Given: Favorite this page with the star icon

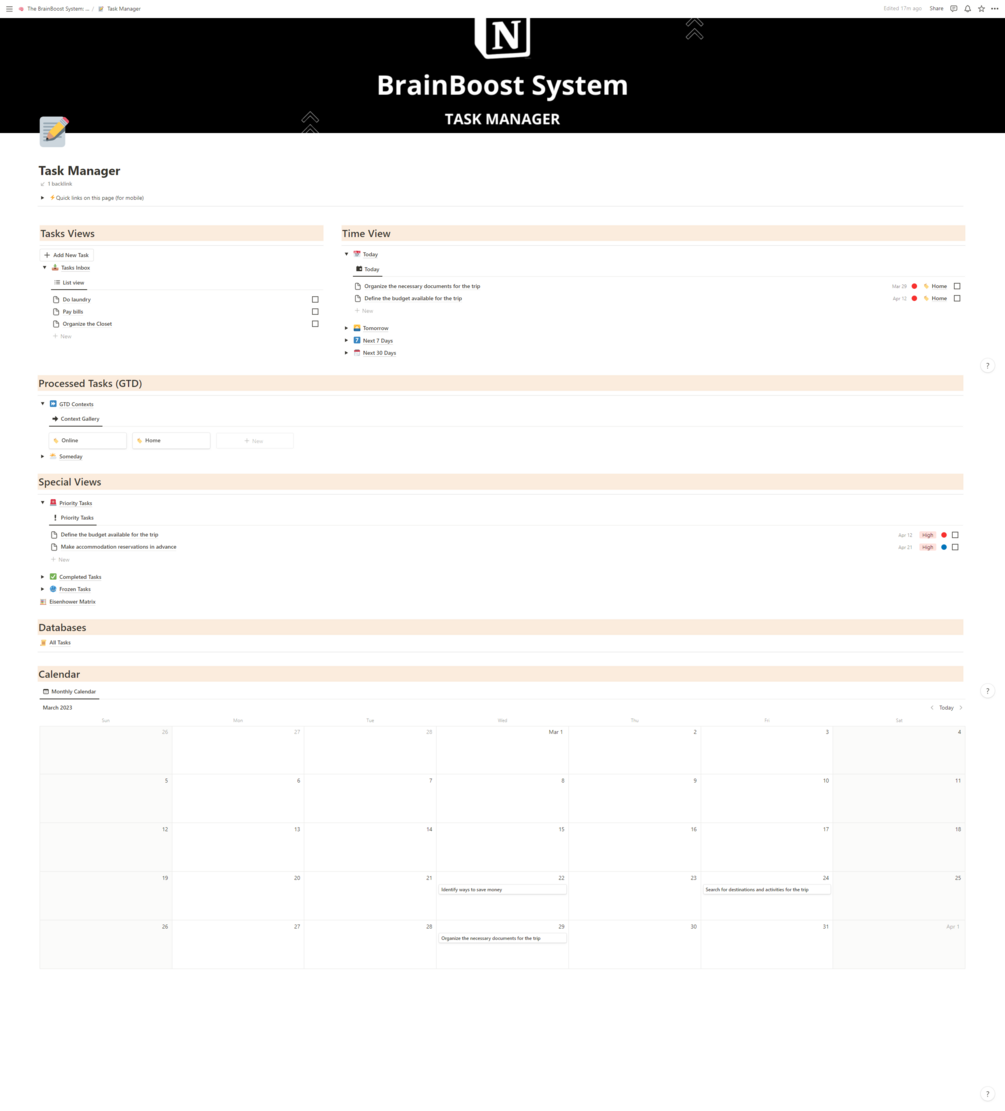Looking at the screenshot, I should 982,9.
